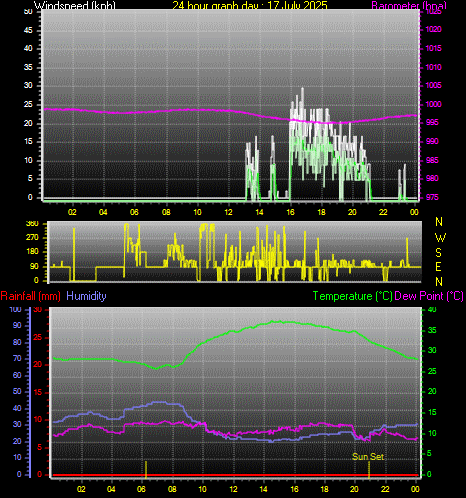This screenshot has width=466, height=498.
Task: Click the Windspeed (kph) axis title
Action: click(75, 5)
